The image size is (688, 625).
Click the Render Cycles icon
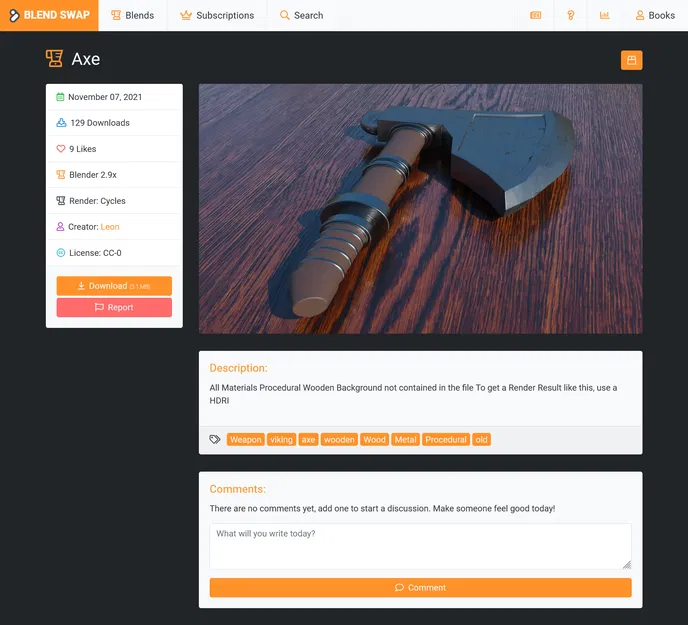(x=61, y=201)
